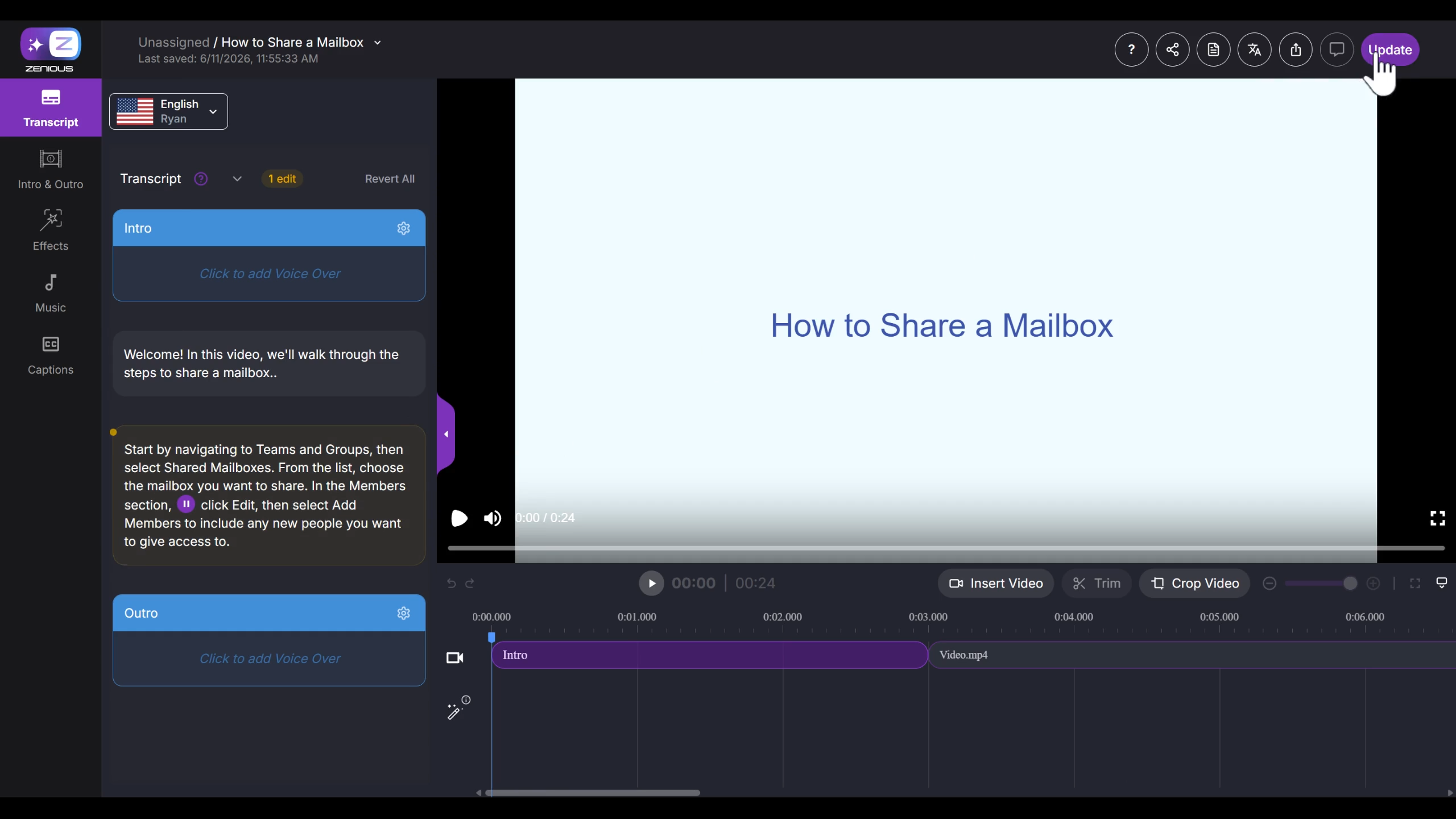Viewport: 1456px width, 819px height.
Task: Open the share link icon in header
Action: click(1172, 50)
